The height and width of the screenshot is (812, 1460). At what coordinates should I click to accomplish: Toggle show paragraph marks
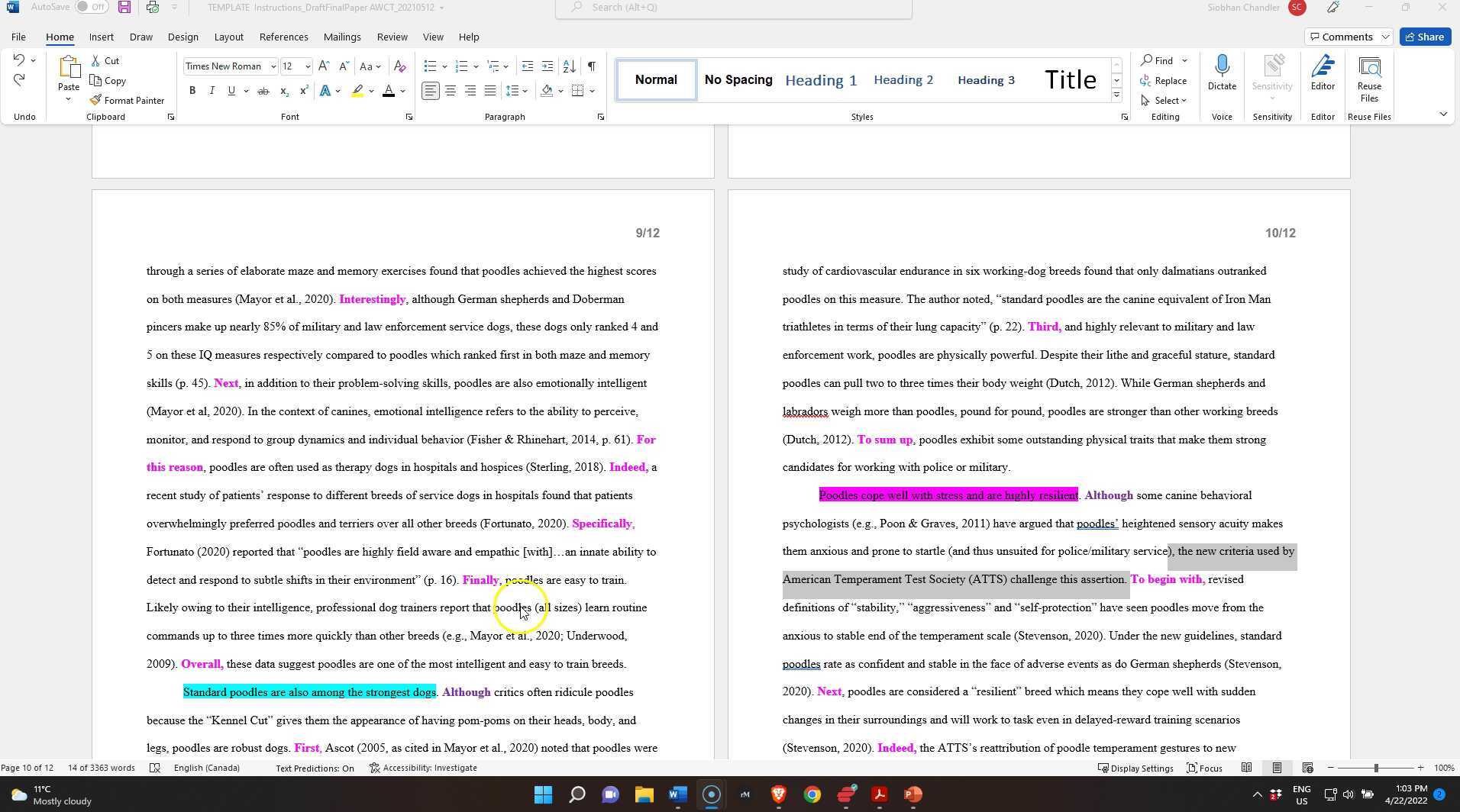point(591,66)
